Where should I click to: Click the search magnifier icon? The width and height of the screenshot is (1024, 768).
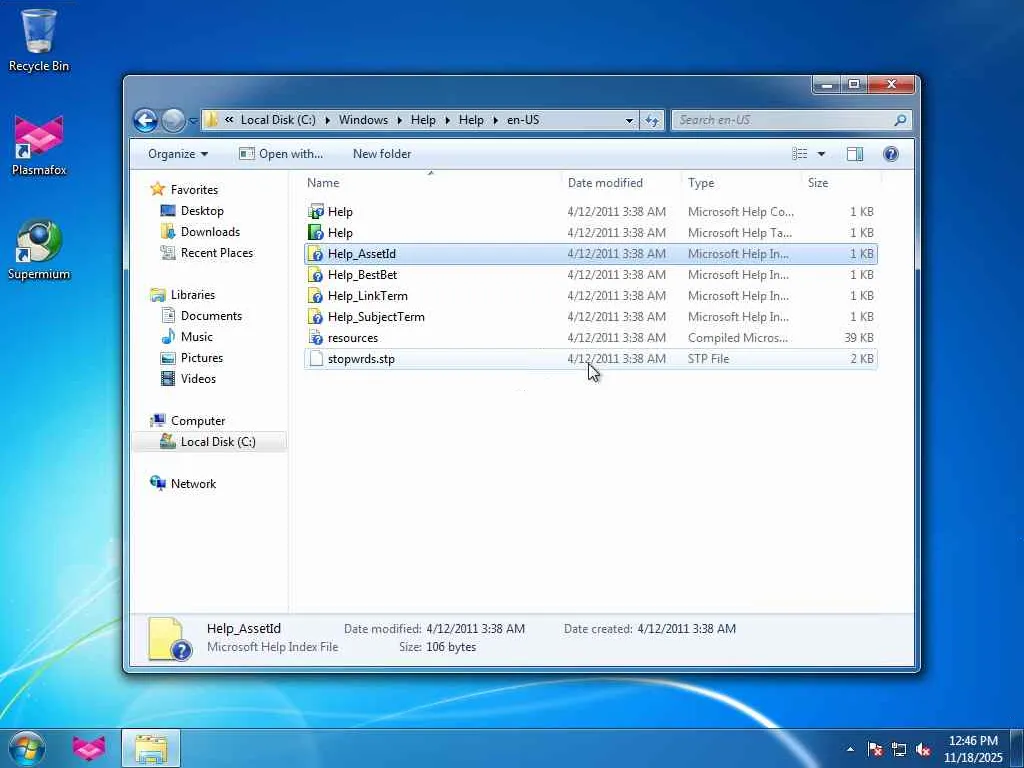[x=901, y=120]
